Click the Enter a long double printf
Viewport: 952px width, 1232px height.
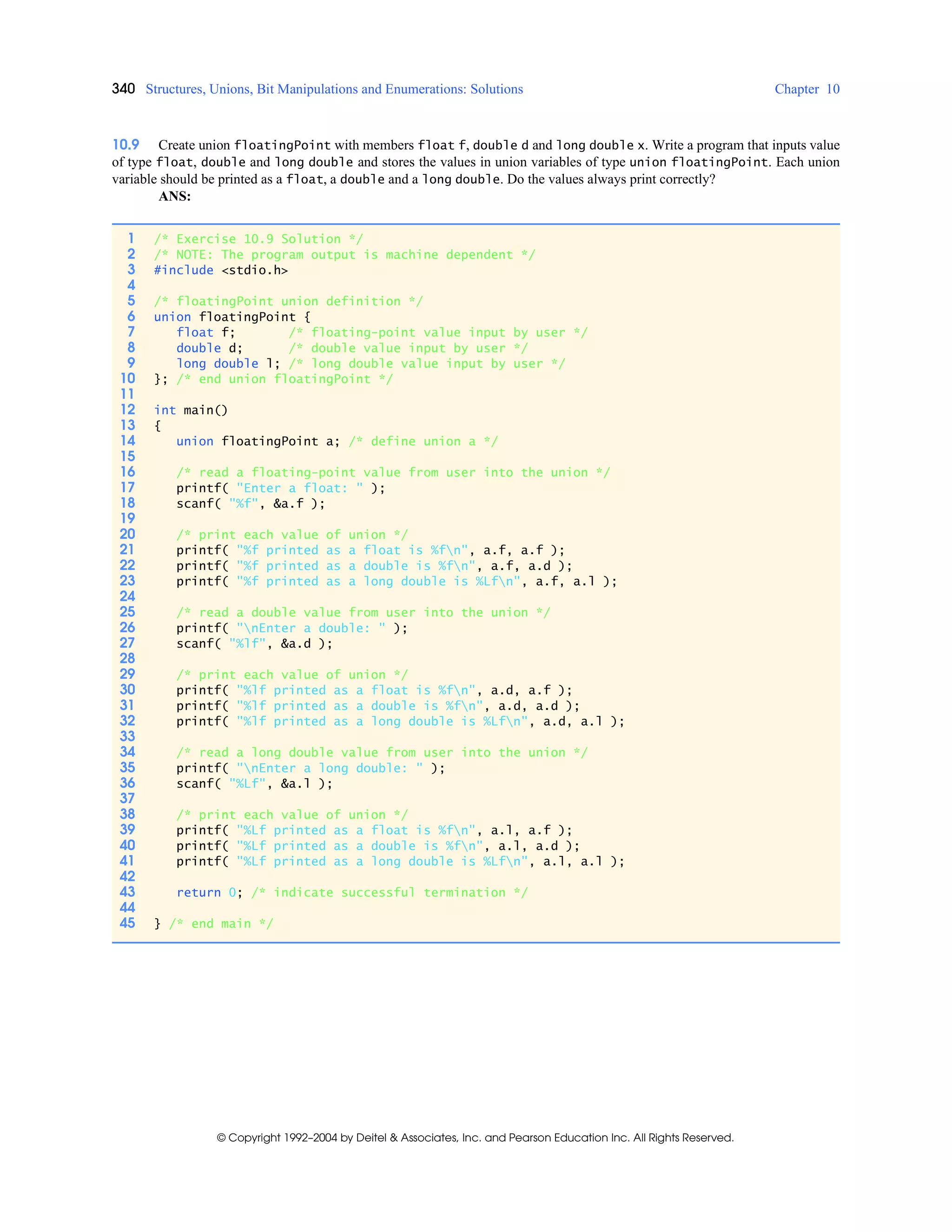coord(310,768)
